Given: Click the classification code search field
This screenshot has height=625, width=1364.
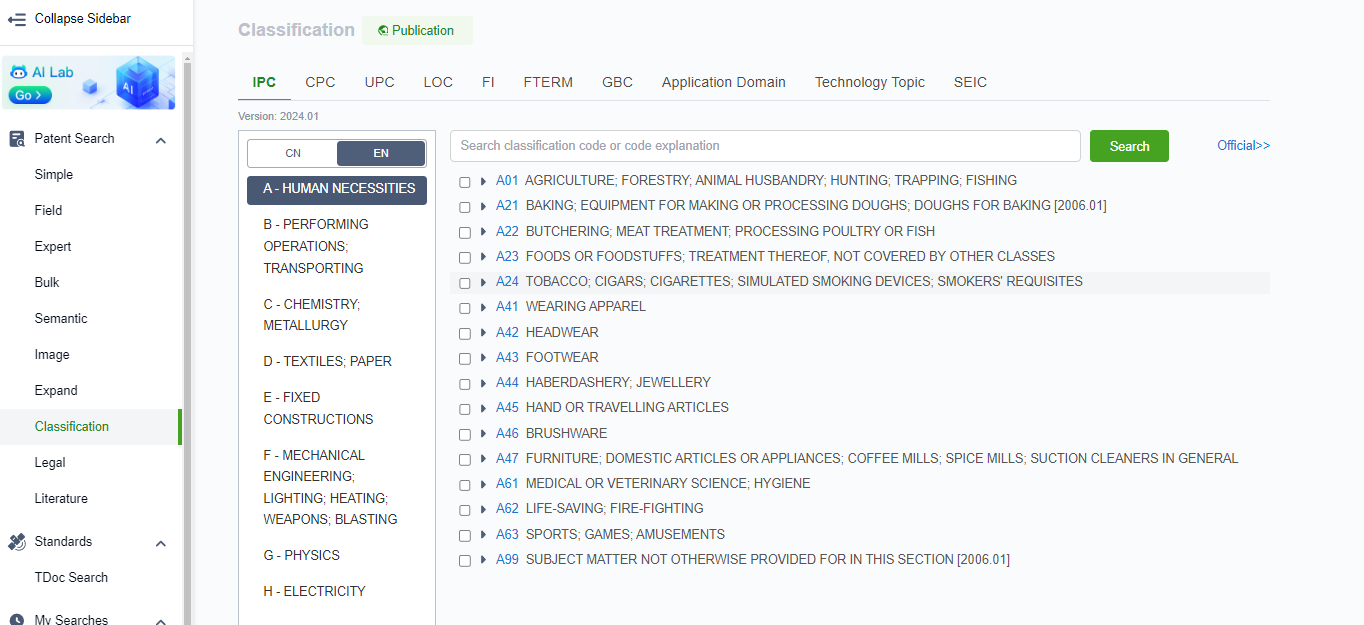Looking at the screenshot, I should tap(765, 146).
